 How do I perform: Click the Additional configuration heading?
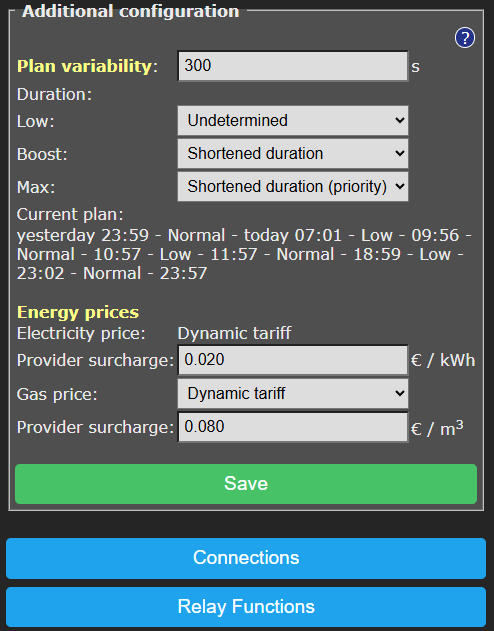130,11
